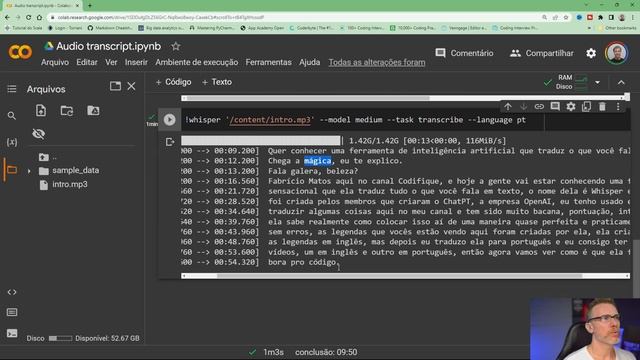The height and width of the screenshot is (360, 640).
Task: Open the search sidebar icon
Action: pyautogui.click(x=12, y=116)
